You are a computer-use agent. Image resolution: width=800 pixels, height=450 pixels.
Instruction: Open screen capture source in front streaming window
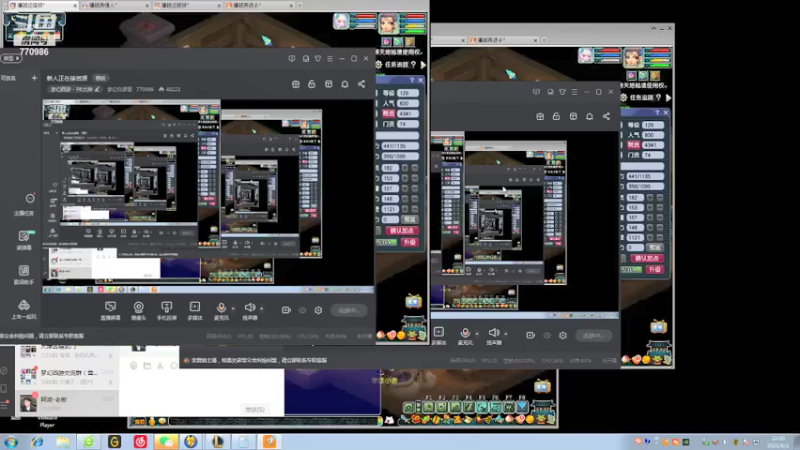(110, 310)
